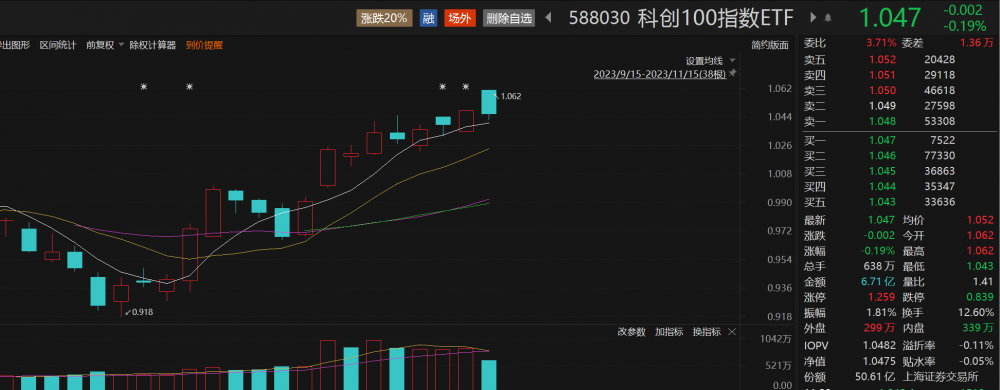Click the bell alert icon beside ETF name

pos(828,18)
